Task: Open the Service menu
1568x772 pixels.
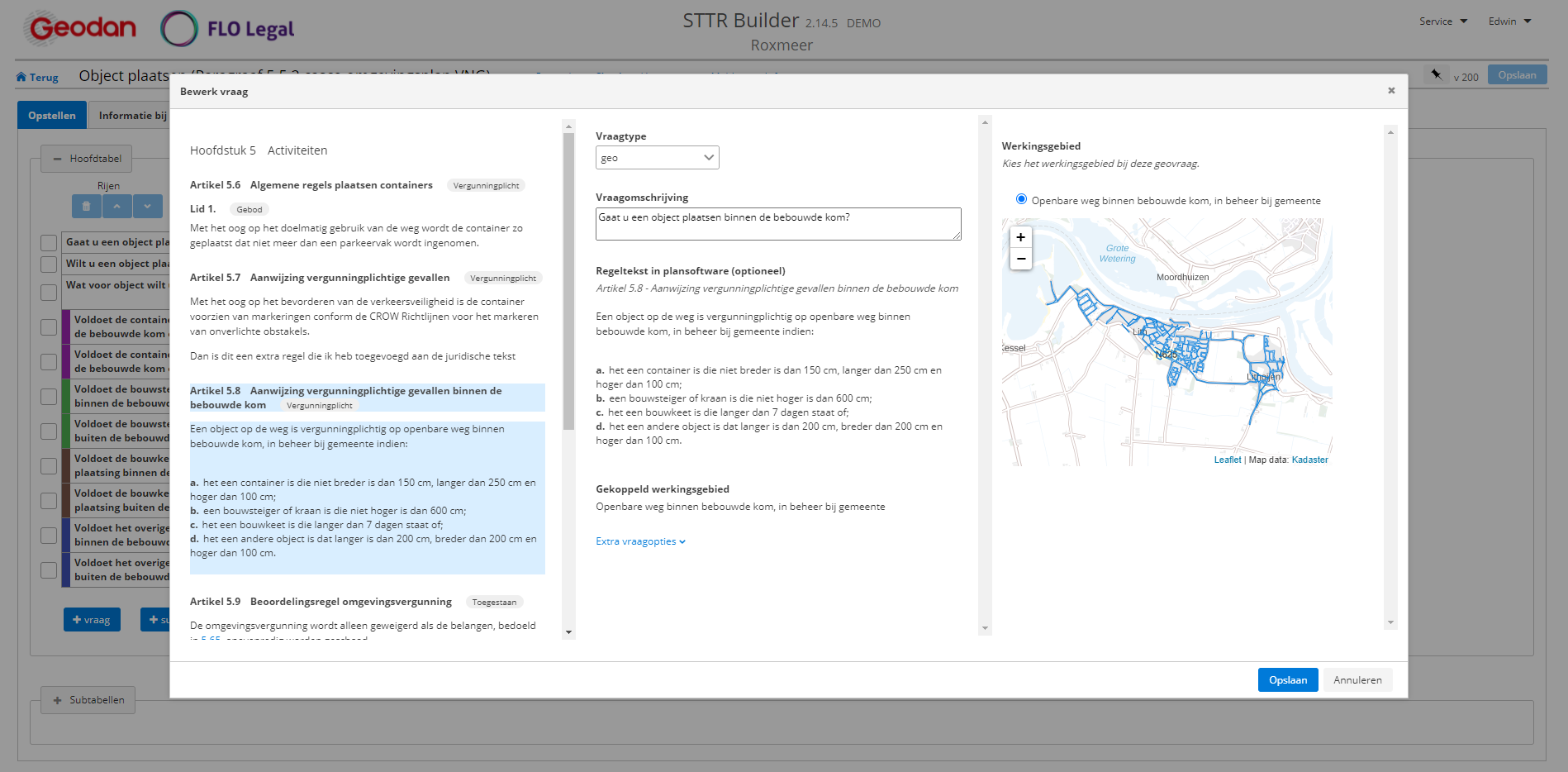Action: tap(1442, 21)
